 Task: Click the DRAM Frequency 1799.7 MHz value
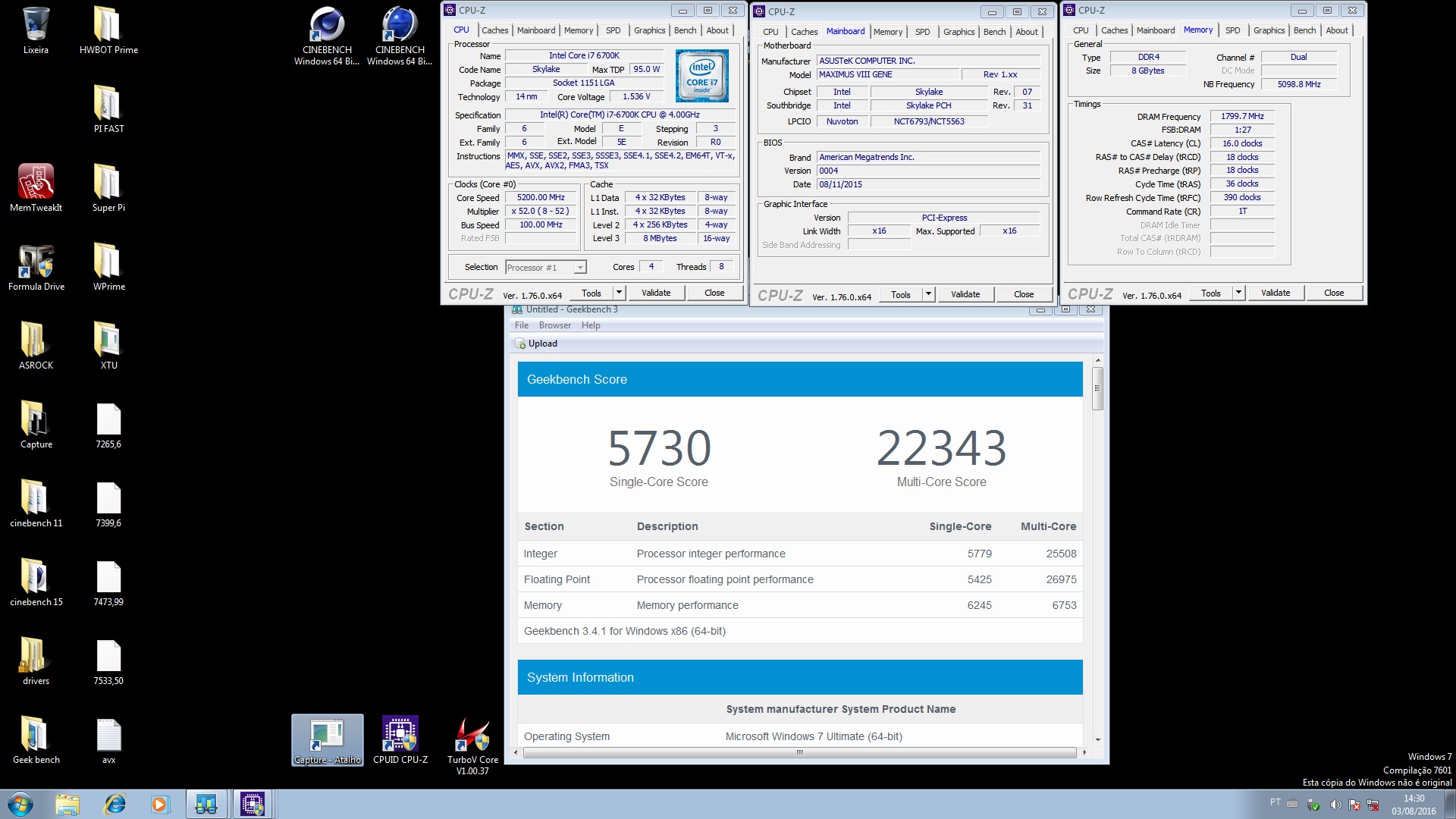[1242, 116]
